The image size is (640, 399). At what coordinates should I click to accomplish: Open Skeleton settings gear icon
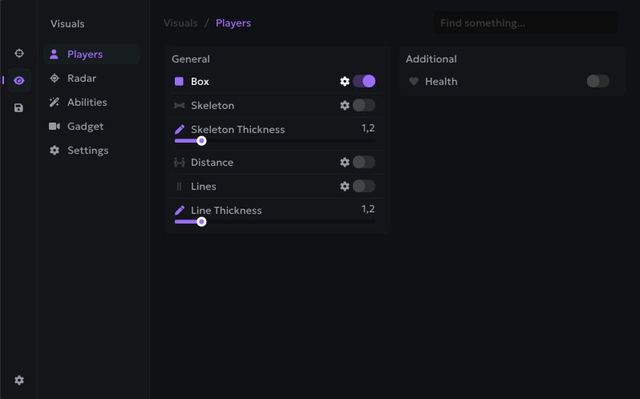345,105
